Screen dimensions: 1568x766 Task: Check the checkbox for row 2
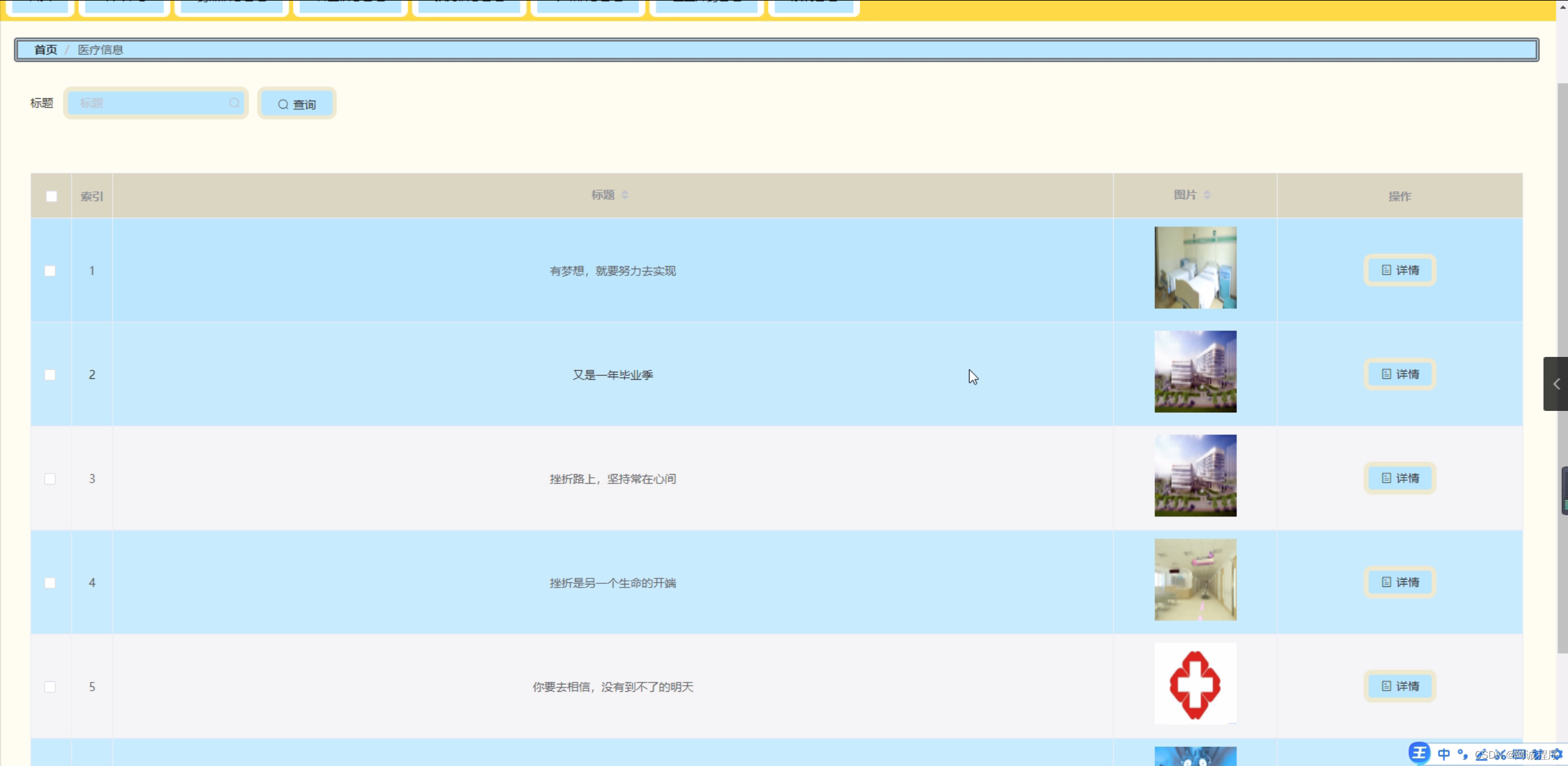click(50, 375)
